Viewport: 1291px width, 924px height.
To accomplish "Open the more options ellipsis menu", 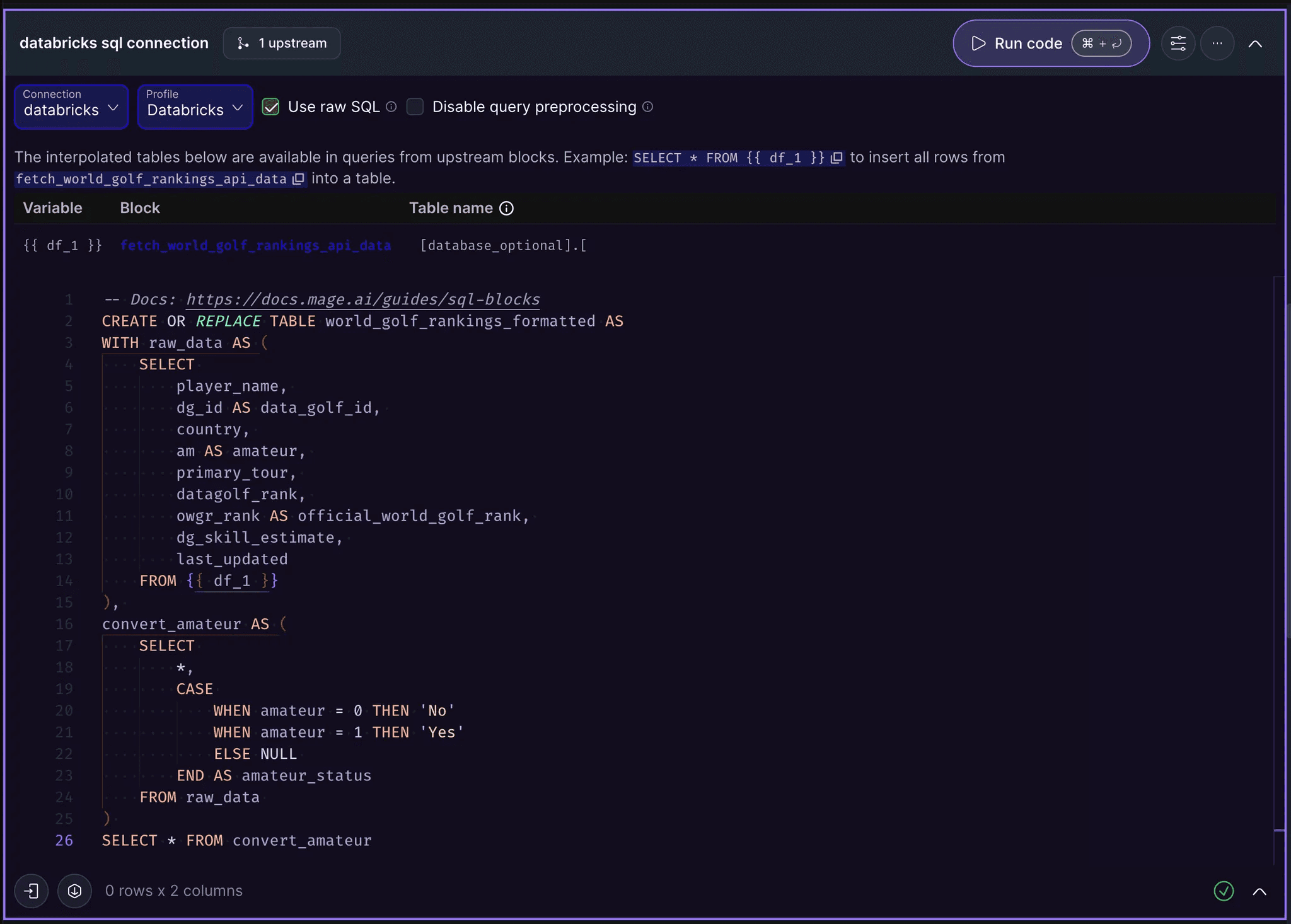I will pyautogui.click(x=1217, y=43).
